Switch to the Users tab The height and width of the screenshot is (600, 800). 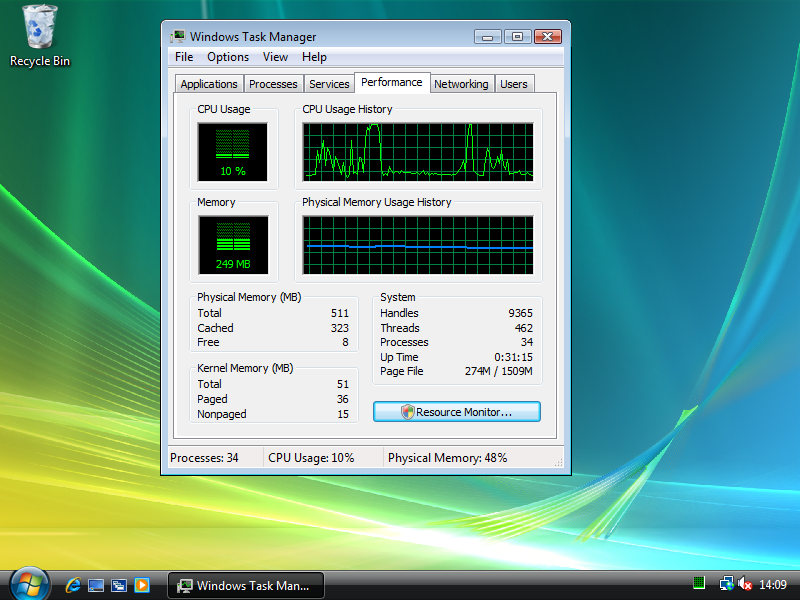[x=514, y=84]
